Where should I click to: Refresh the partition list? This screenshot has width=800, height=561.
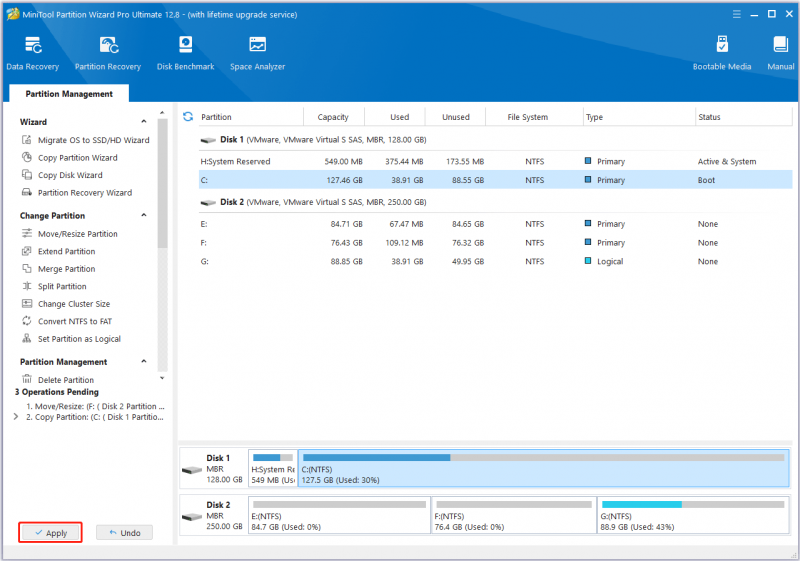pyautogui.click(x=188, y=117)
